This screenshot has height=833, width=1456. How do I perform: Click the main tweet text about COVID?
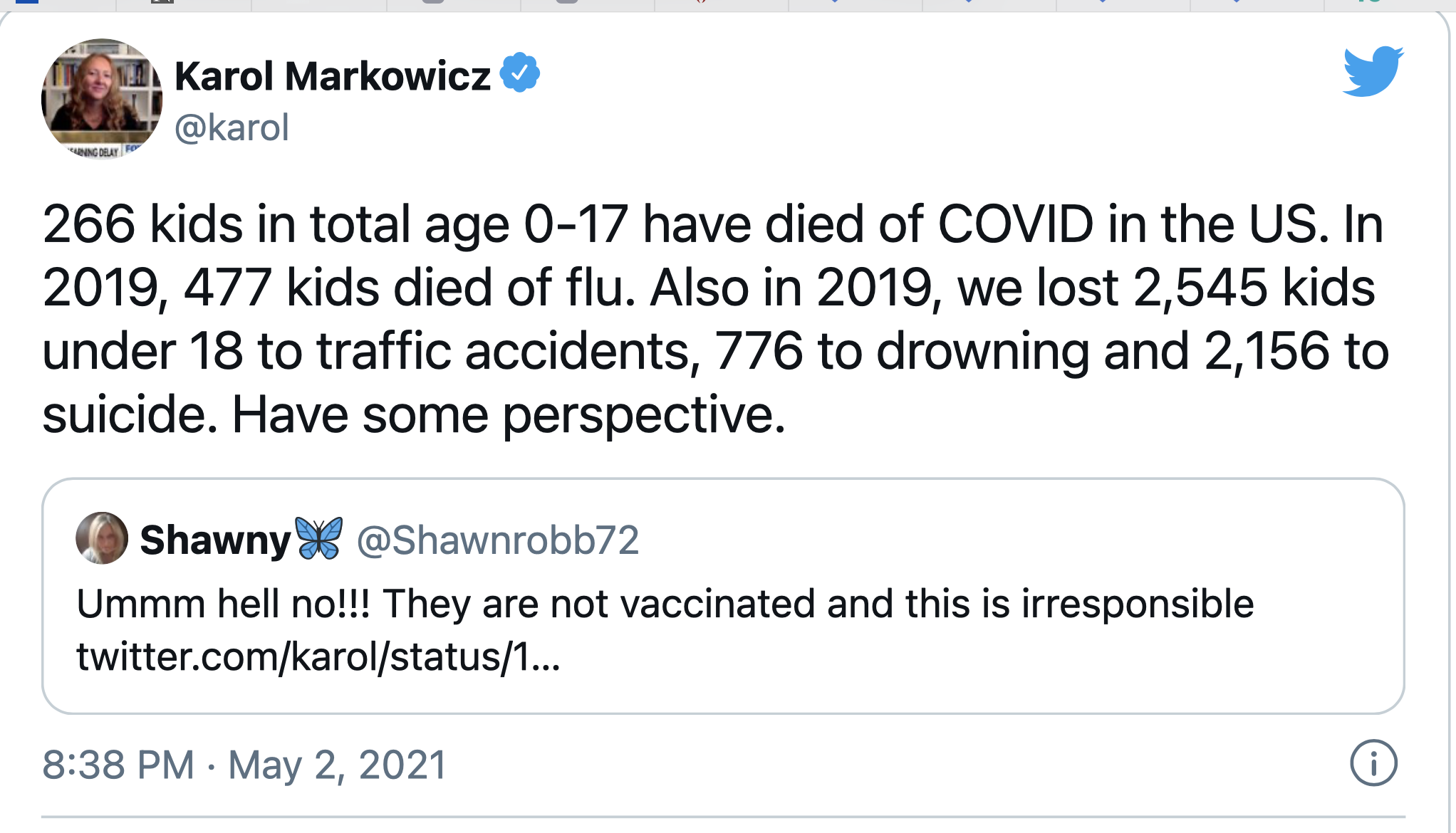(x=715, y=318)
